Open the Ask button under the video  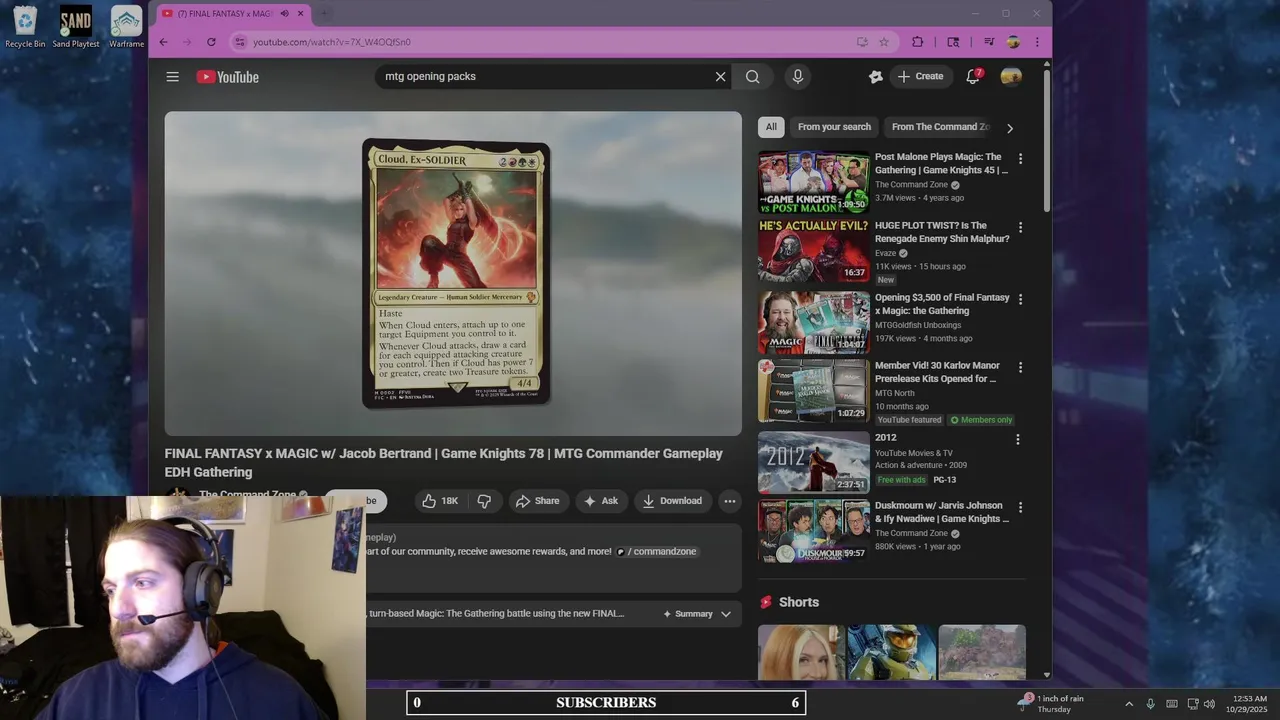tap(600, 501)
